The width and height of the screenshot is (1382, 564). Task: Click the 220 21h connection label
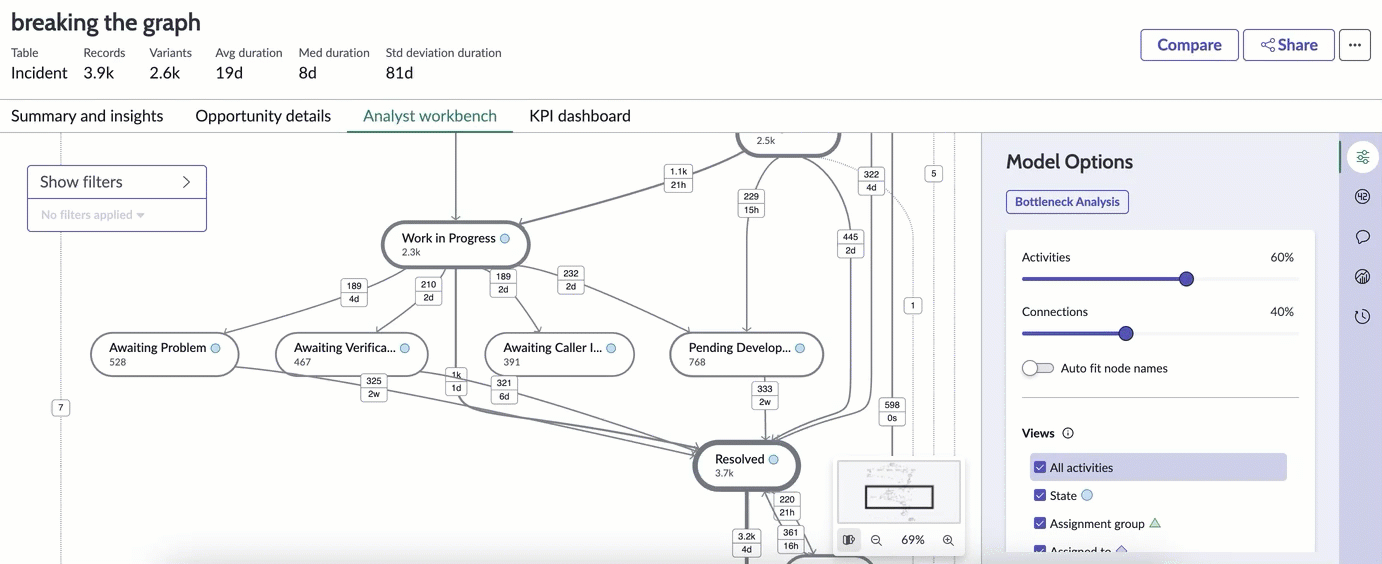tap(787, 506)
